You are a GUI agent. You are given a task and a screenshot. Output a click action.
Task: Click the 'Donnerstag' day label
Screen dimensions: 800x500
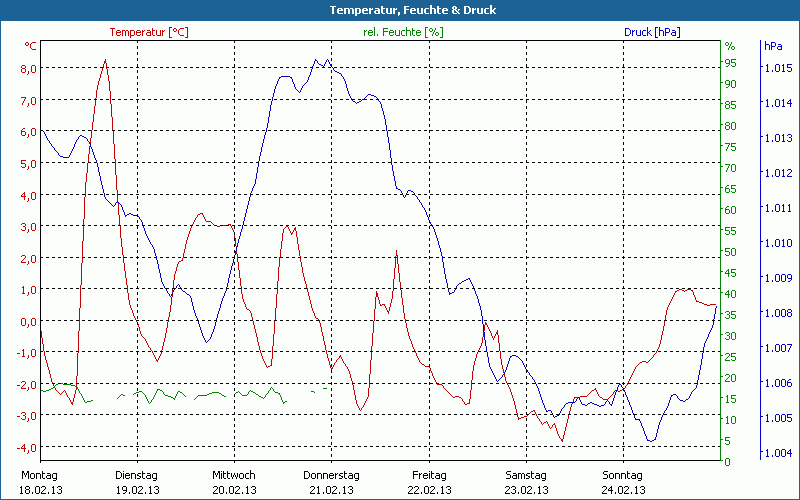click(331, 475)
